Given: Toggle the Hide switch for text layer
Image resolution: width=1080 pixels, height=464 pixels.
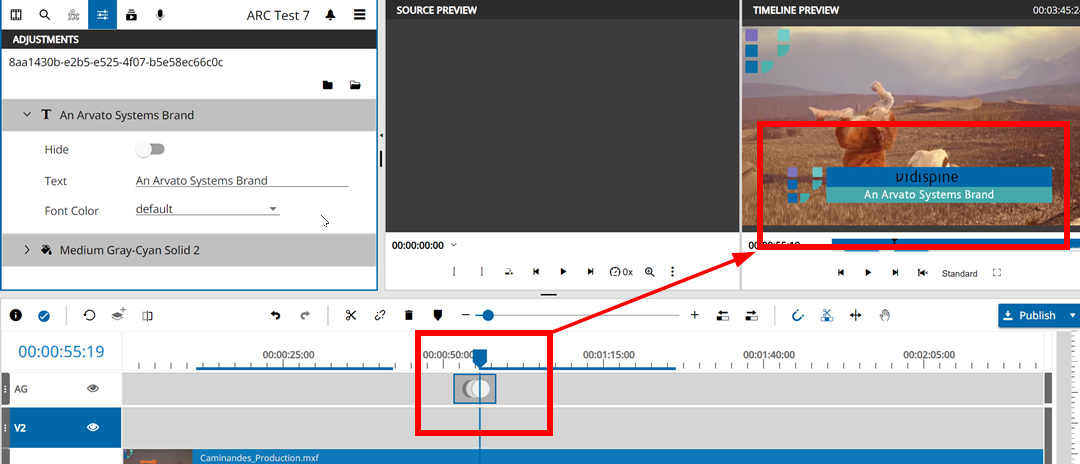Looking at the screenshot, I should tap(150, 149).
